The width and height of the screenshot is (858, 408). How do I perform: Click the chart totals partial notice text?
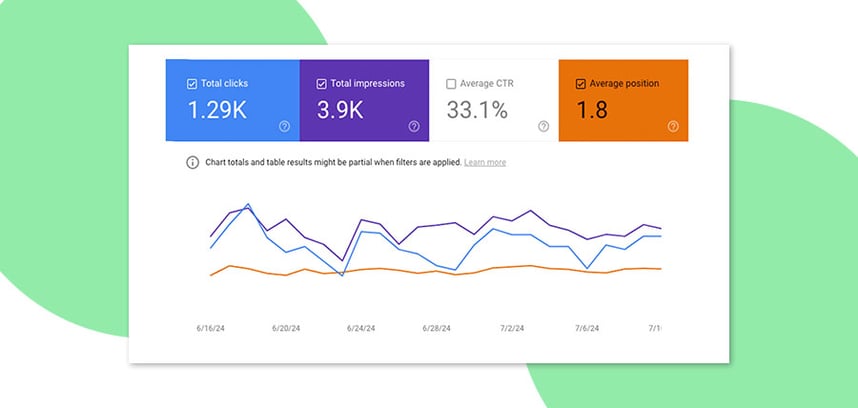tap(333, 162)
